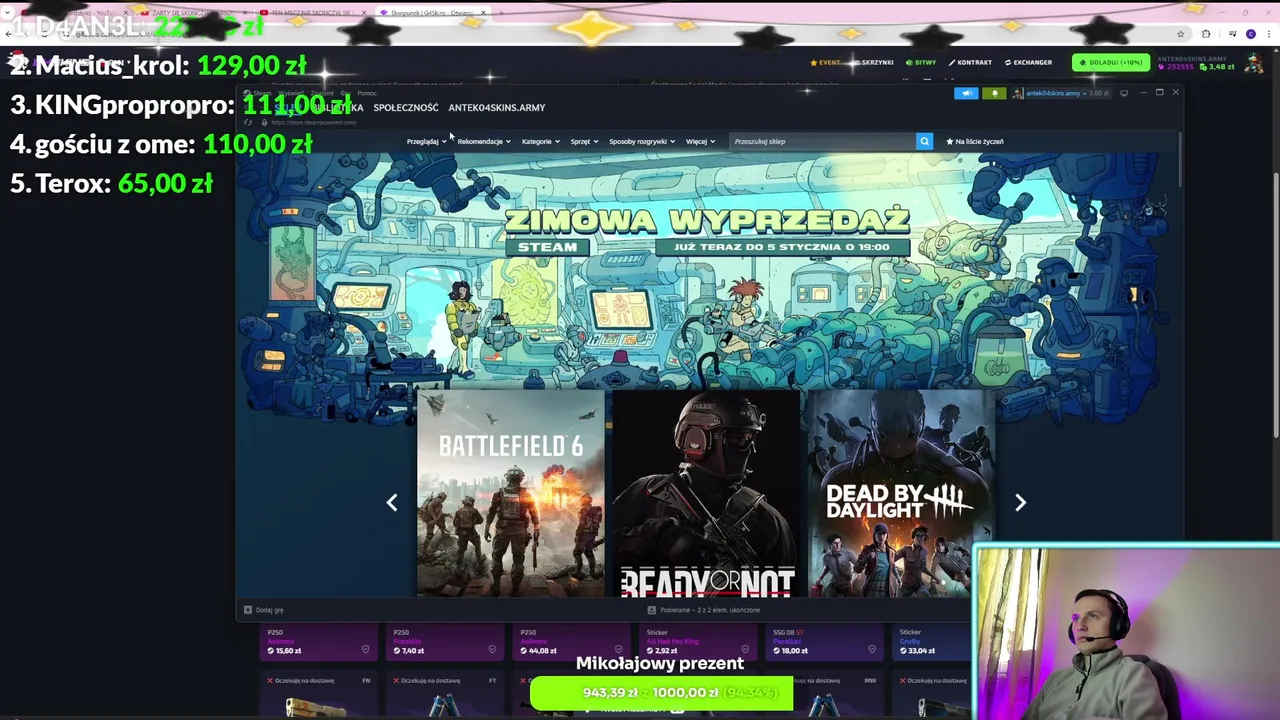Open the Battlefield 6 game capsule
1280x720 pixels.
click(x=511, y=493)
